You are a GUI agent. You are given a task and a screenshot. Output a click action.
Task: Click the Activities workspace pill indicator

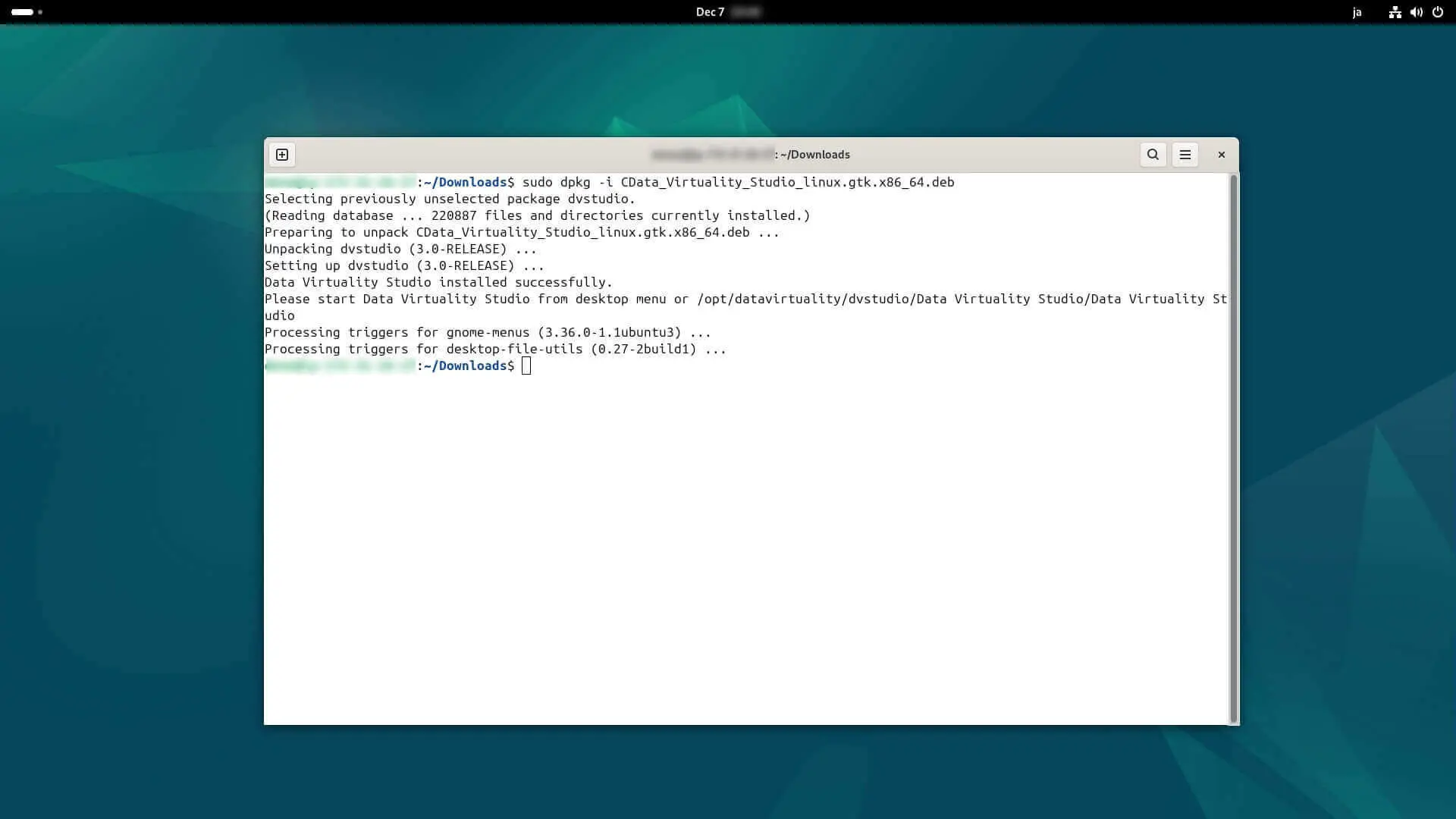[22, 12]
